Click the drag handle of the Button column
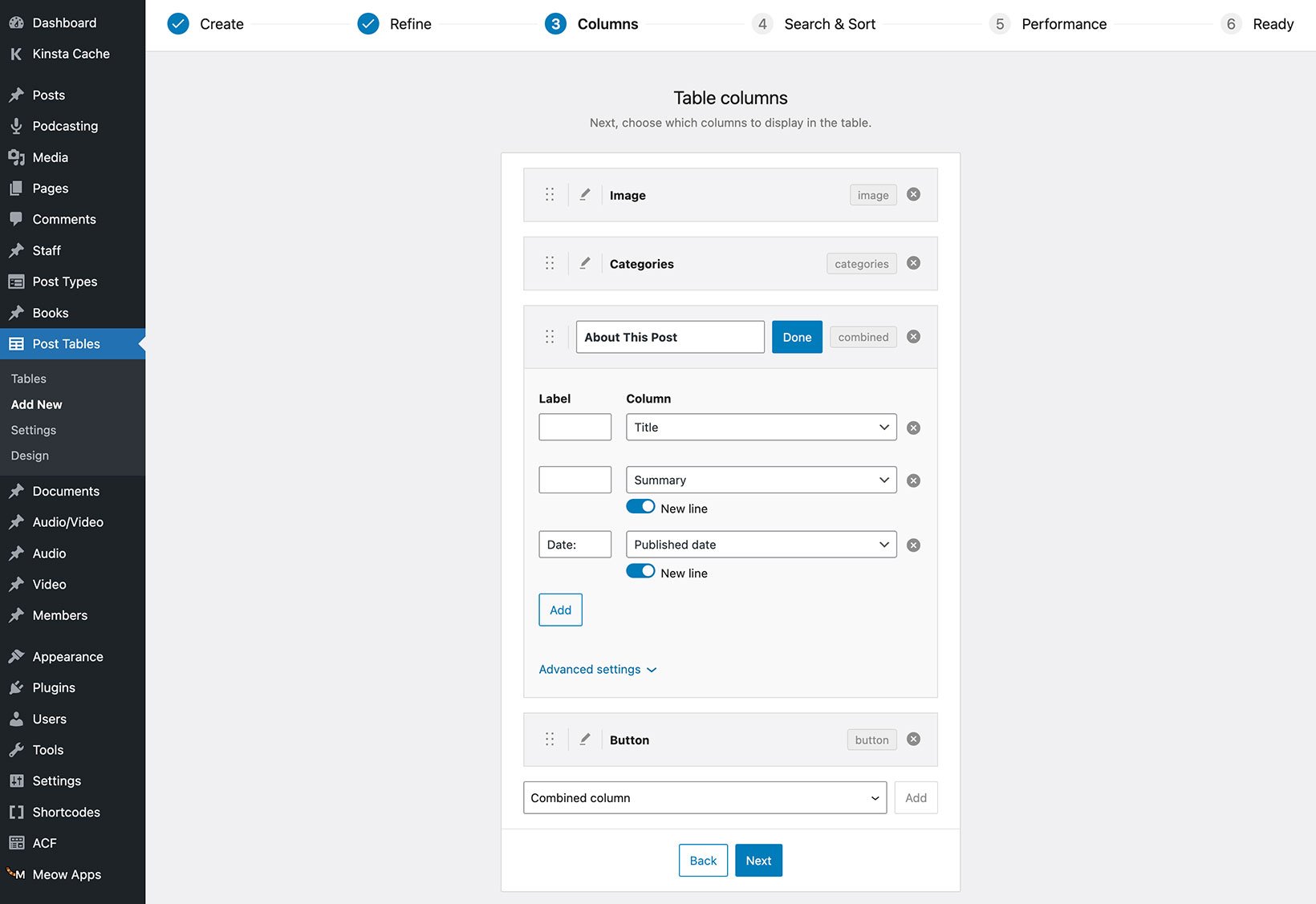1316x904 pixels. (550, 739)
